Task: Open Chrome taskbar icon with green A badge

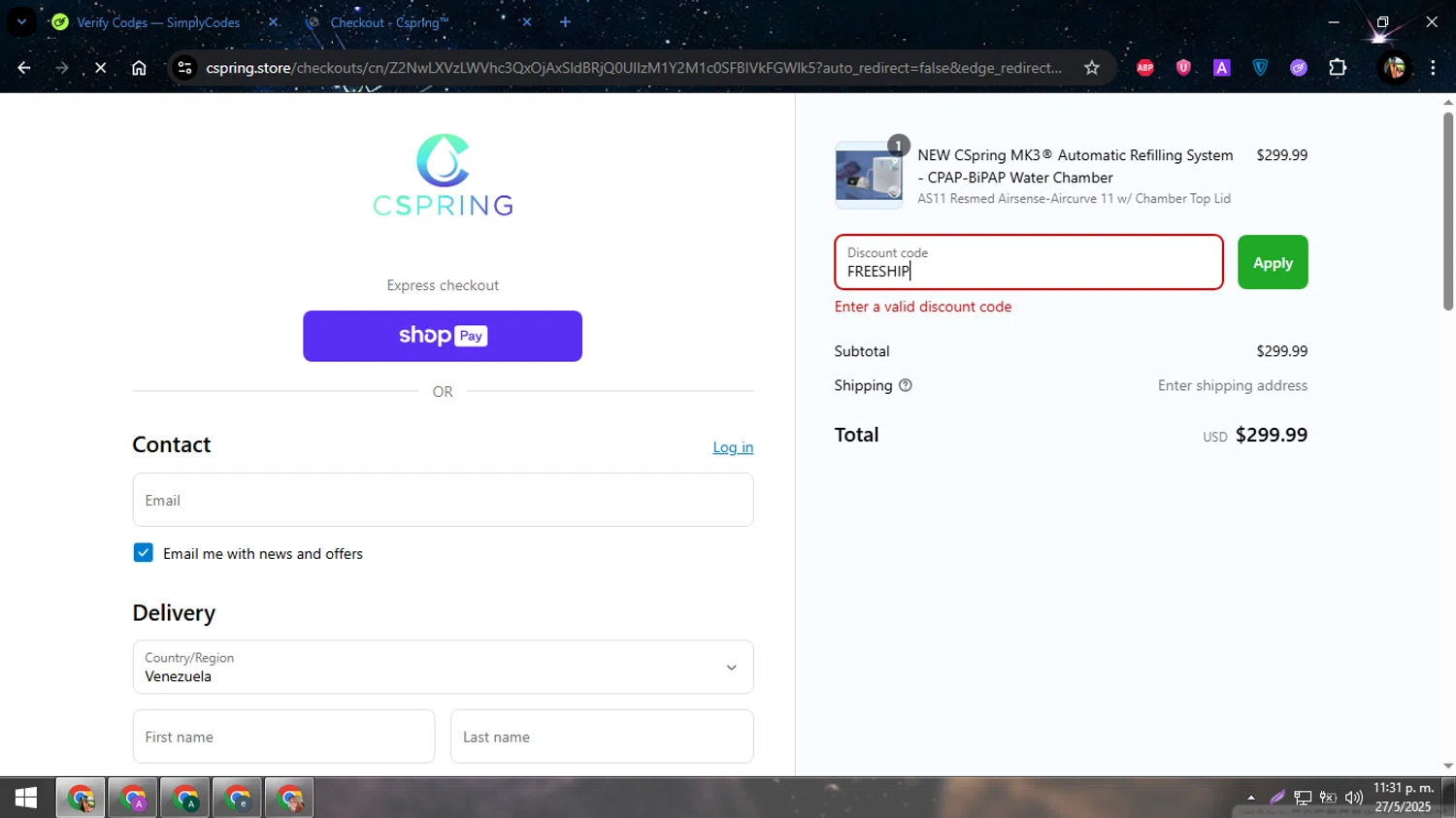Action: click(x=185, y=799)
